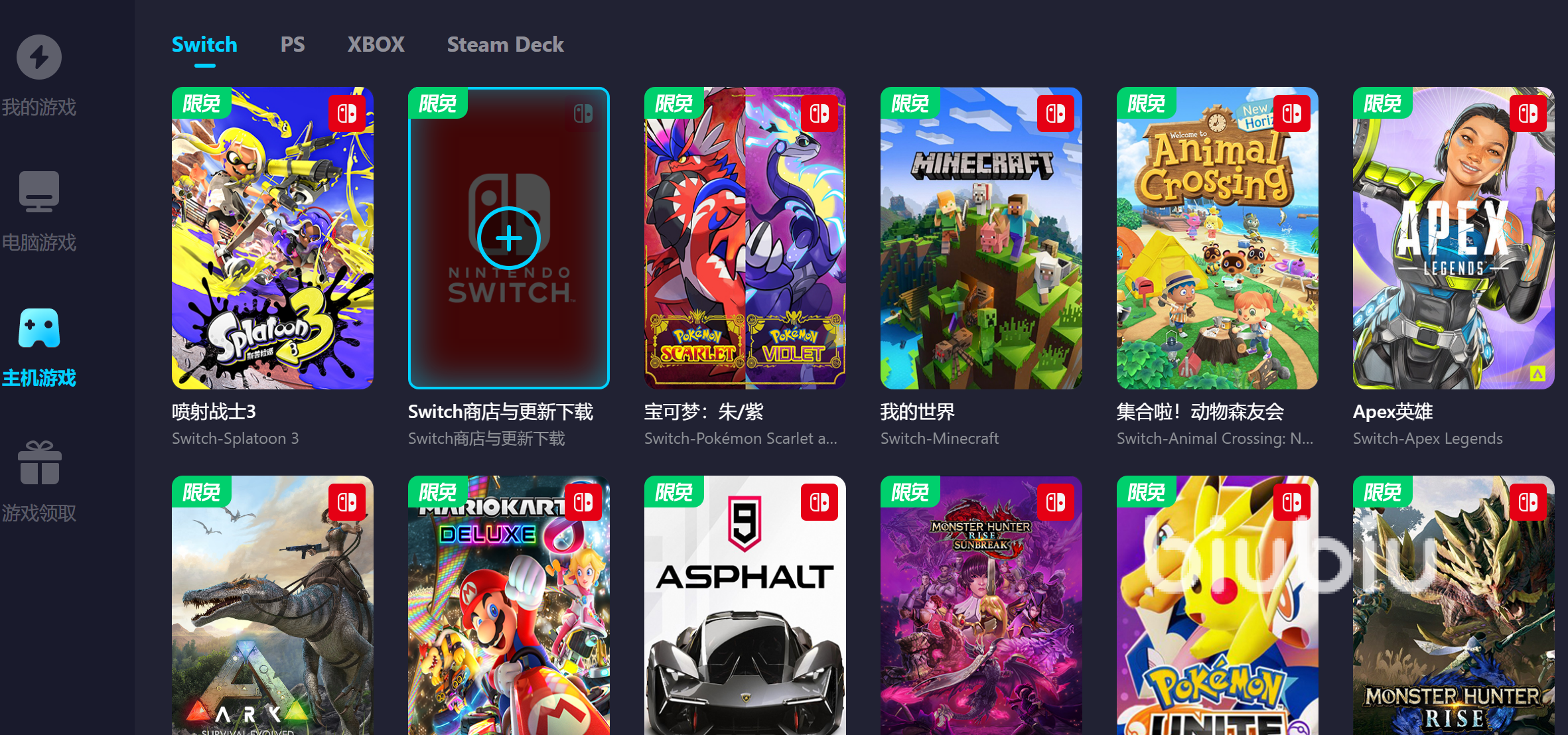The width and height of the screenshot is (1568, 735).
Task: Click Switch badge on Asphalt 9 cover
Action: pyautogui.click(x=820, y=502)
